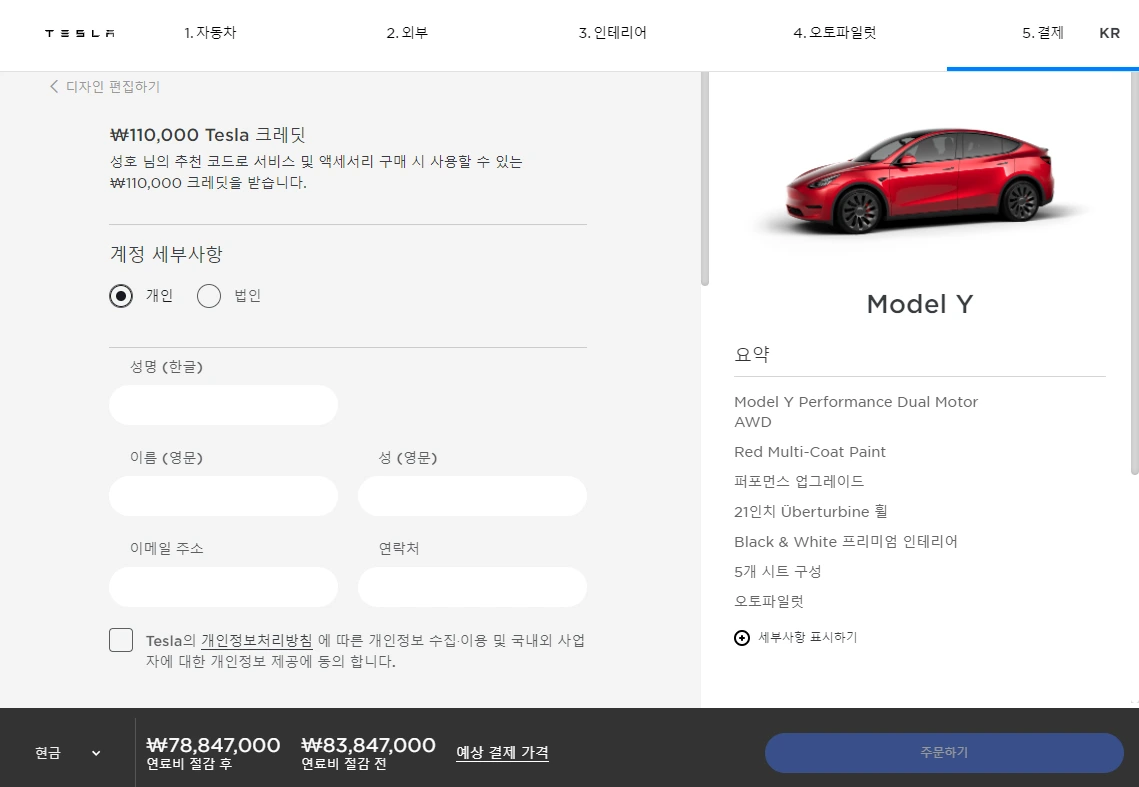This screenshot has height=787, width=1139.
Task: Click the 성명 (한글) input field
Action: click(223, 405)
